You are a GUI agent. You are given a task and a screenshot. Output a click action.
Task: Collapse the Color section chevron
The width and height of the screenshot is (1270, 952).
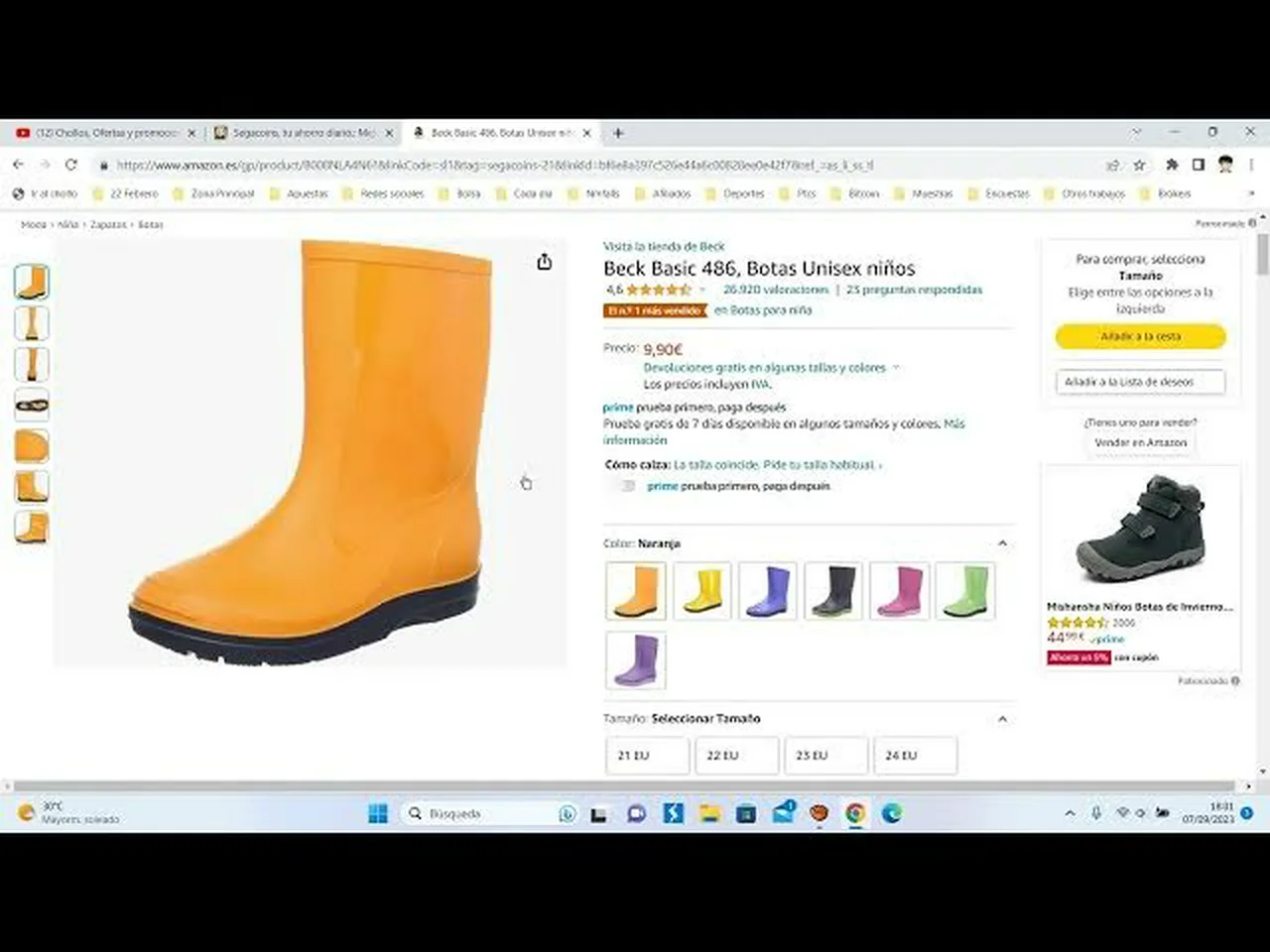(1002, 543)
